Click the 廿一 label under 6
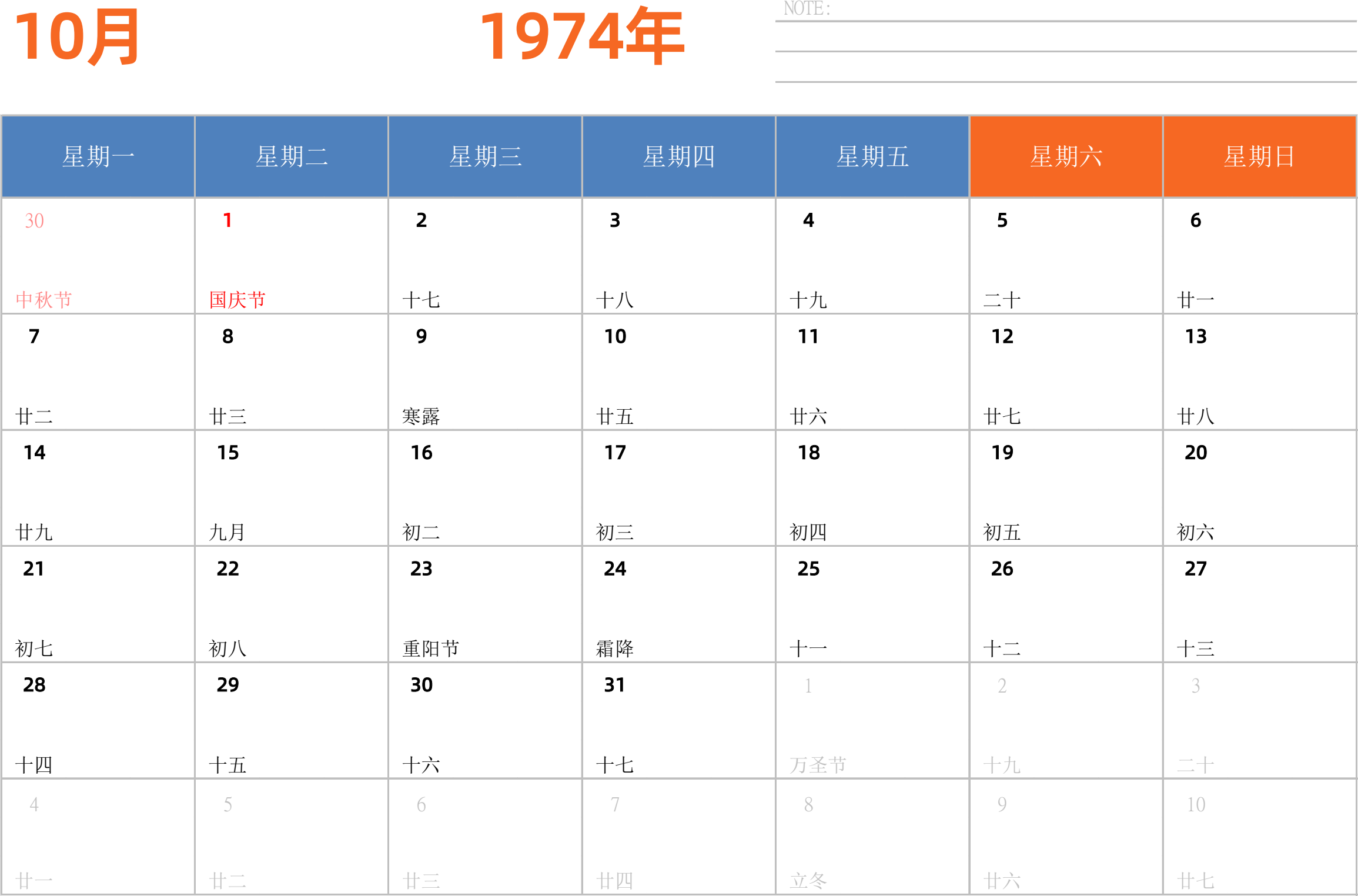This screenshot has height=896, width=1358. coord(1196,300)
